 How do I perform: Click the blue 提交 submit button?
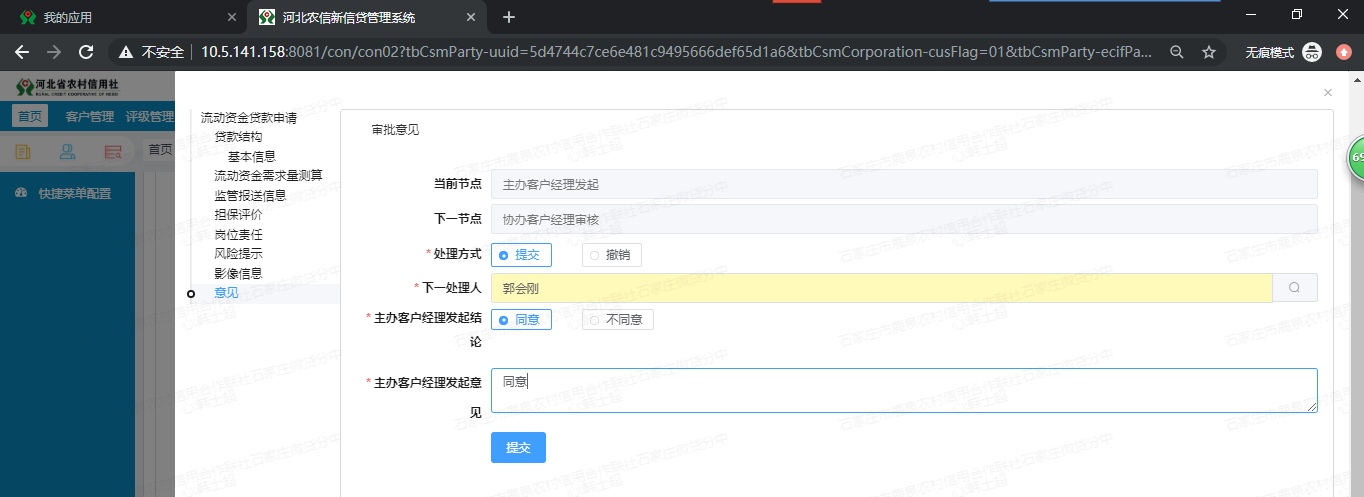pyautogui.click(x=518, y=447)
